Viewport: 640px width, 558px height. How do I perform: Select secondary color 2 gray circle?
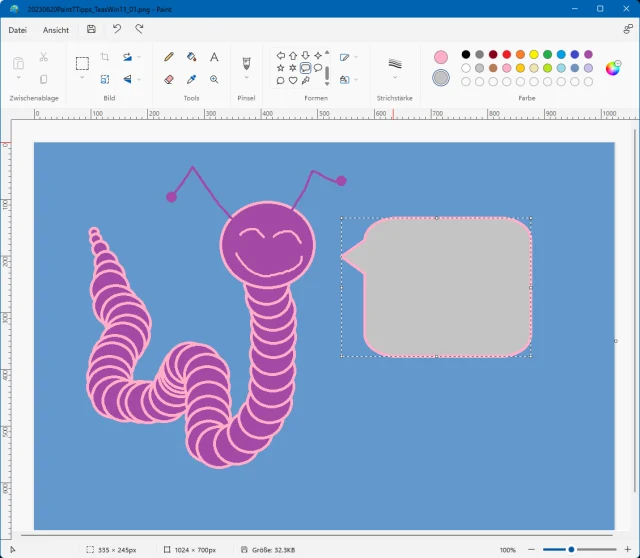[441, 78]
